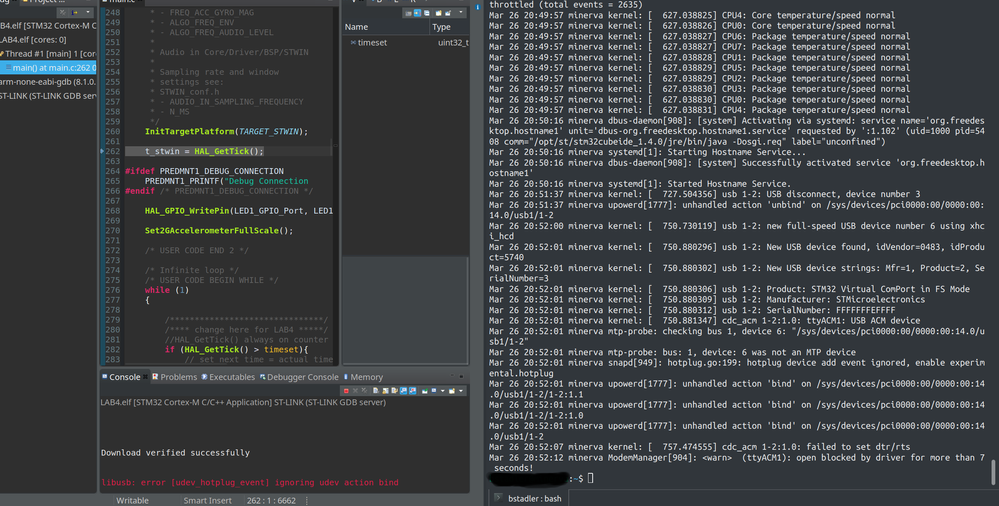
Task: Open the Memory tab
Action: (363, 377)
